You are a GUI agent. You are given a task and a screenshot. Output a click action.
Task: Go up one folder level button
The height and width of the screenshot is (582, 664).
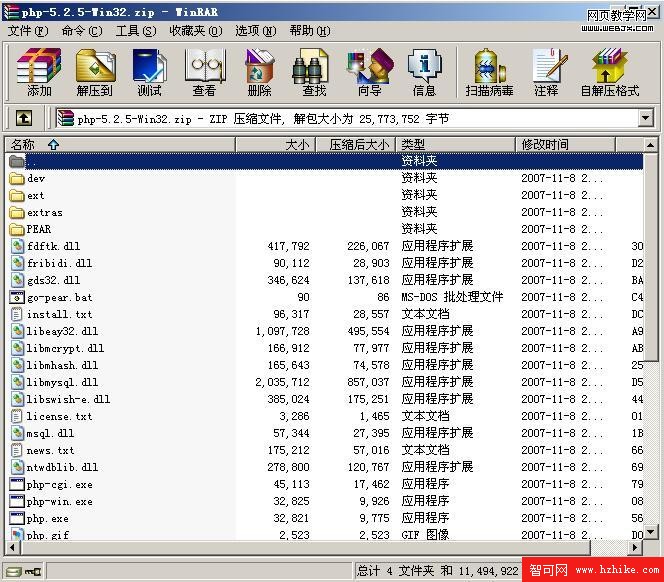point(24,118)
